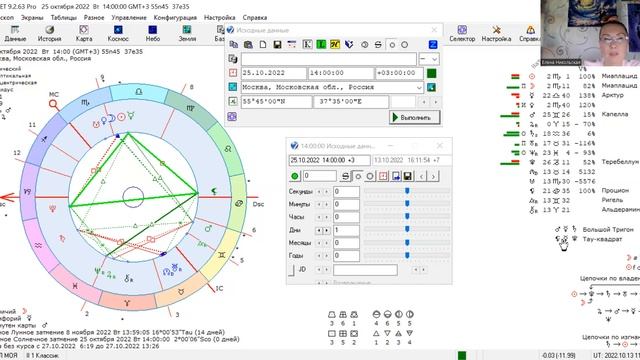This screenshot has height=360, width=640.
Task: Click the location icon beside Москва field
Action: coord(233,87)
